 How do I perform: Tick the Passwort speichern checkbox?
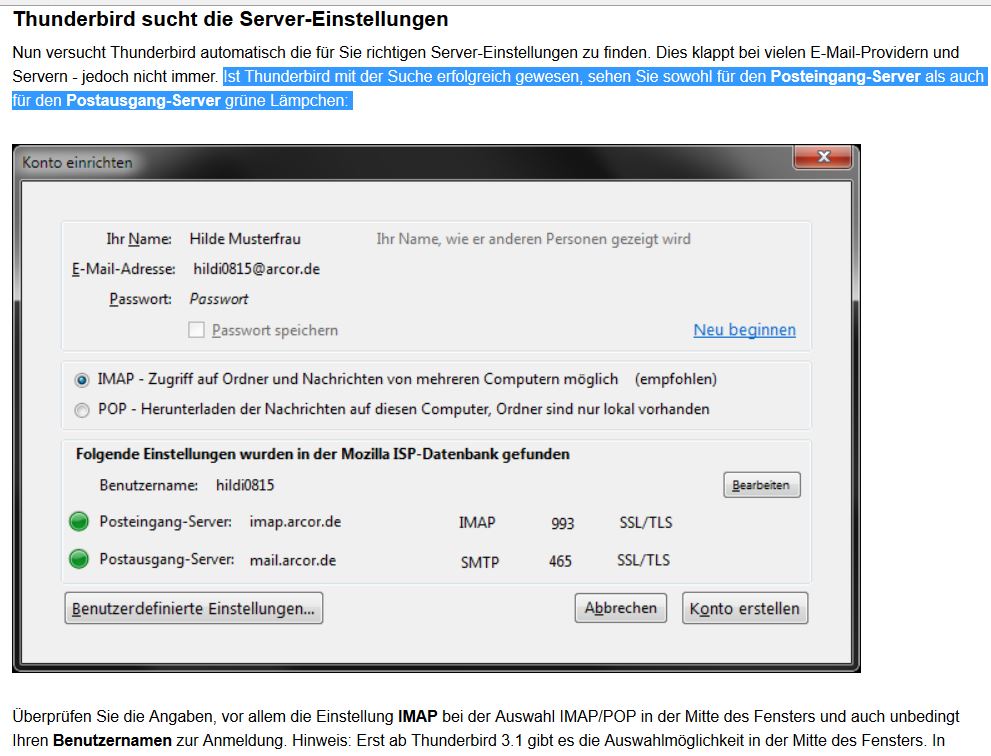[x=197, y=330]
